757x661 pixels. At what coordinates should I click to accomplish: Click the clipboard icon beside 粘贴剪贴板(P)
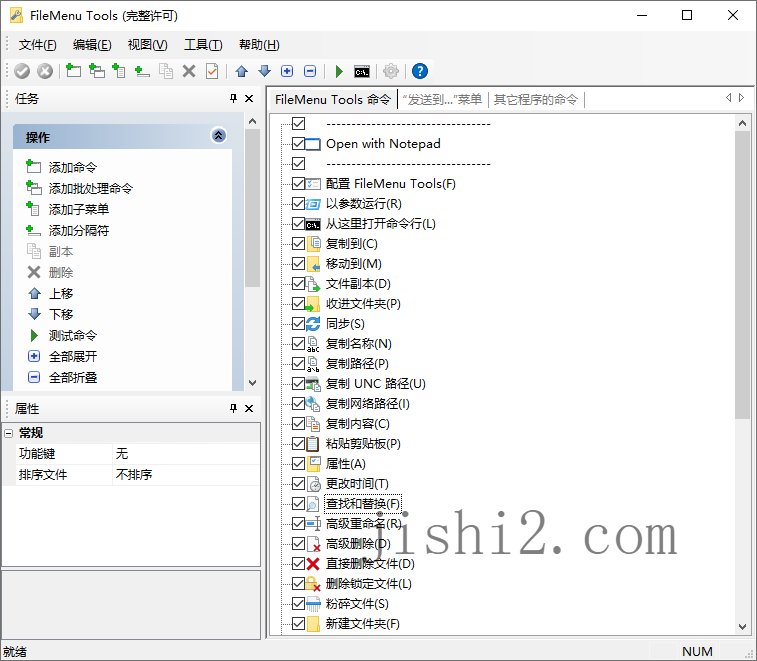pyautogui.click(x=313, y=444)
